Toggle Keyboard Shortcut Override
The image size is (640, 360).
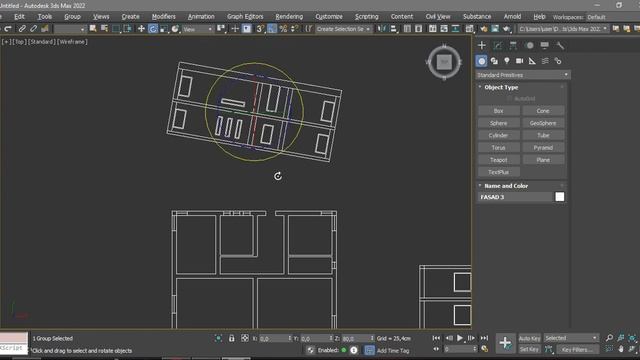tap(247, 29)
